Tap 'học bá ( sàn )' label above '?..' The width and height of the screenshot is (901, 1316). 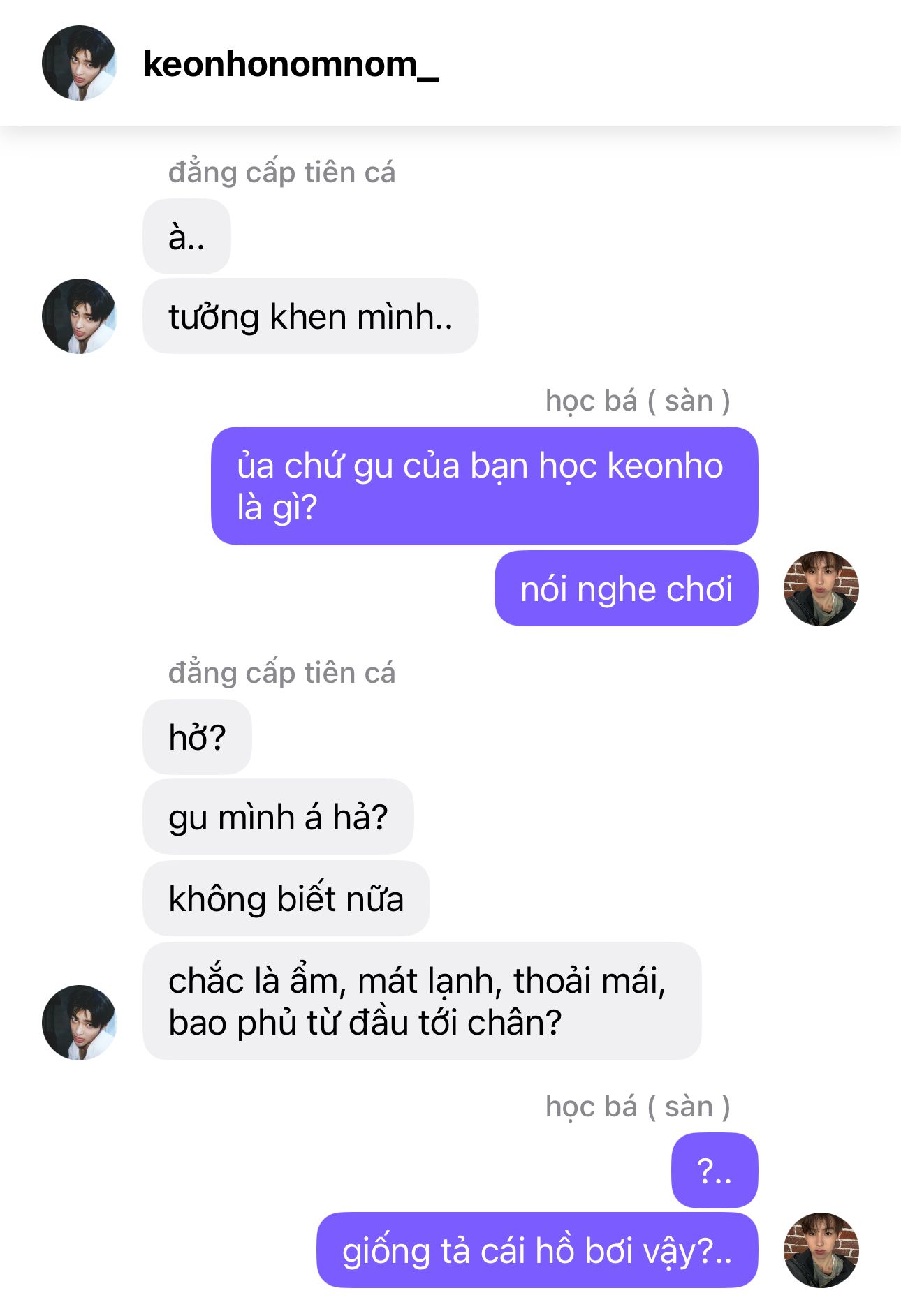(638, 1107)
